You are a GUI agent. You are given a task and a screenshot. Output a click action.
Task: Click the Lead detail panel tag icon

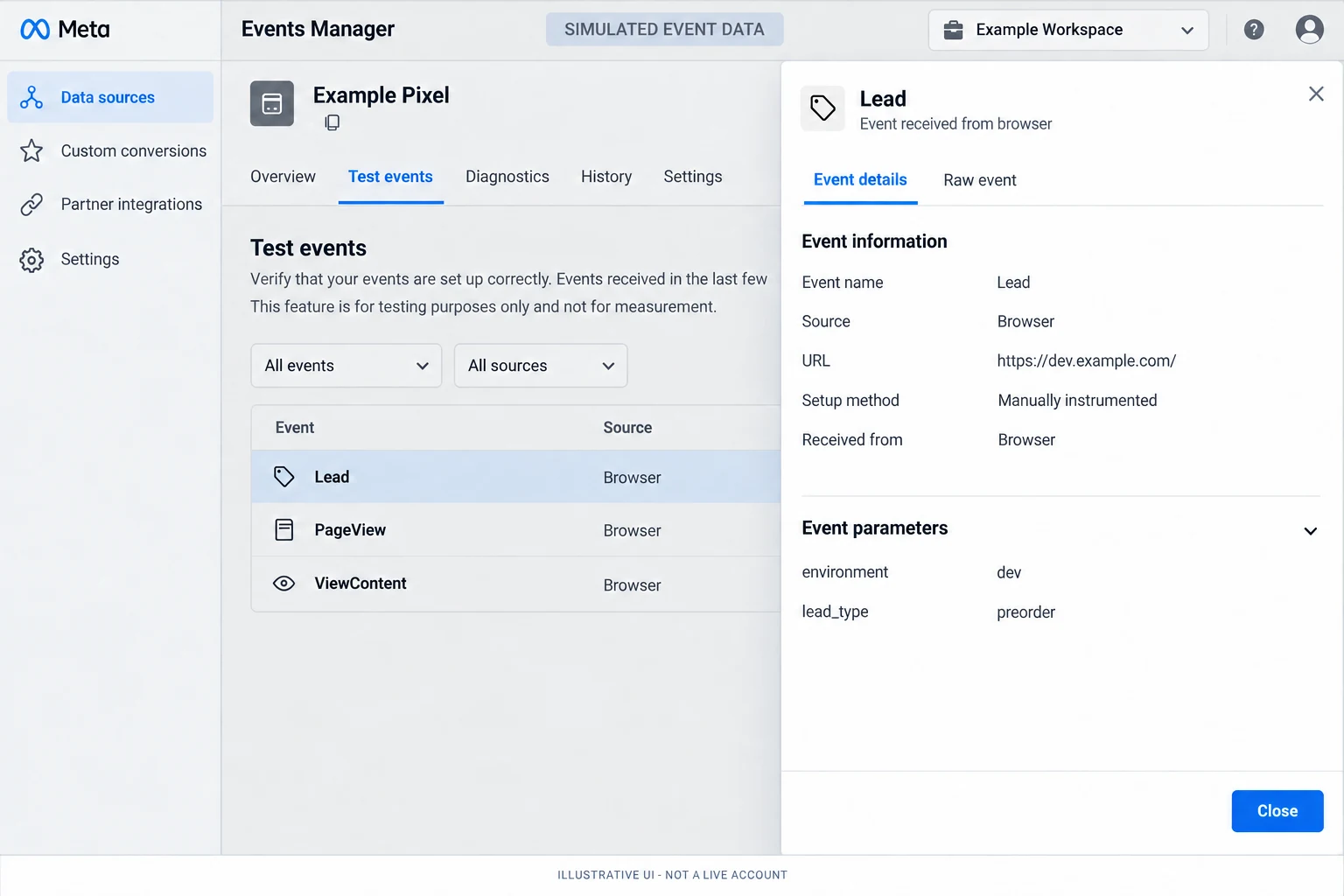822,108
